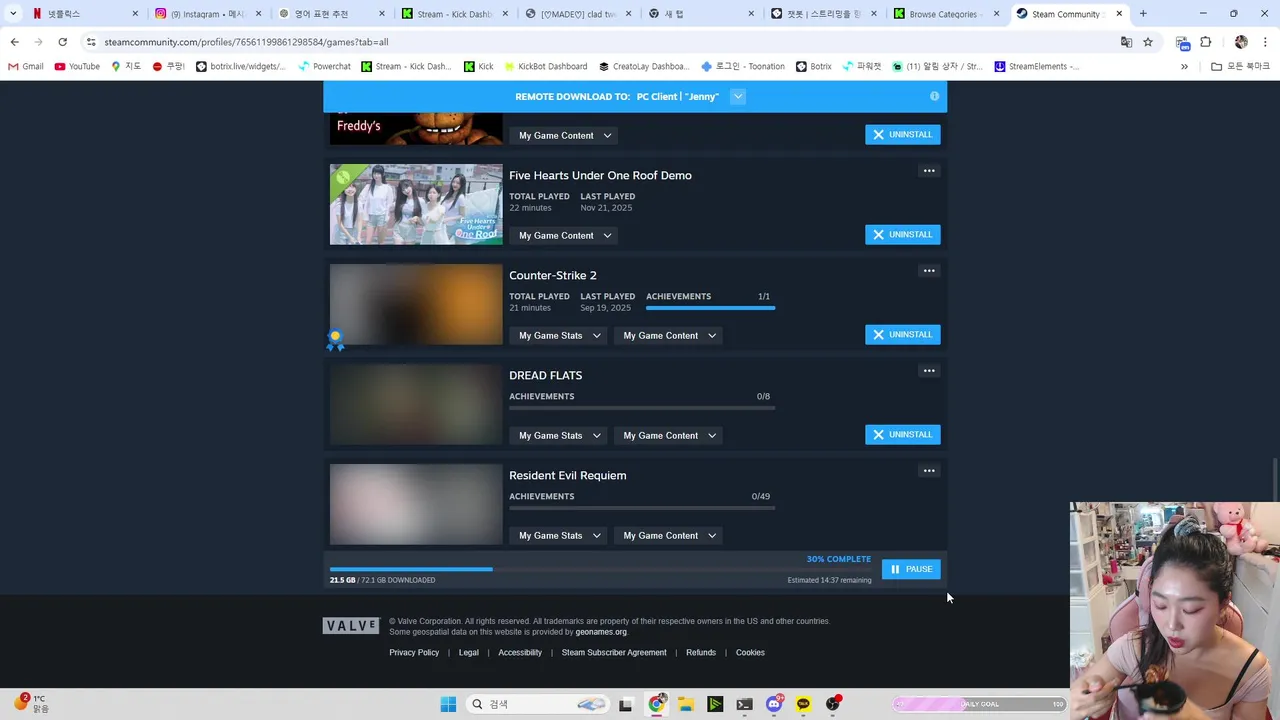Open the Chrome three-dot menu
This screenshot has width=1280, height=720.
pos(1265,42)
